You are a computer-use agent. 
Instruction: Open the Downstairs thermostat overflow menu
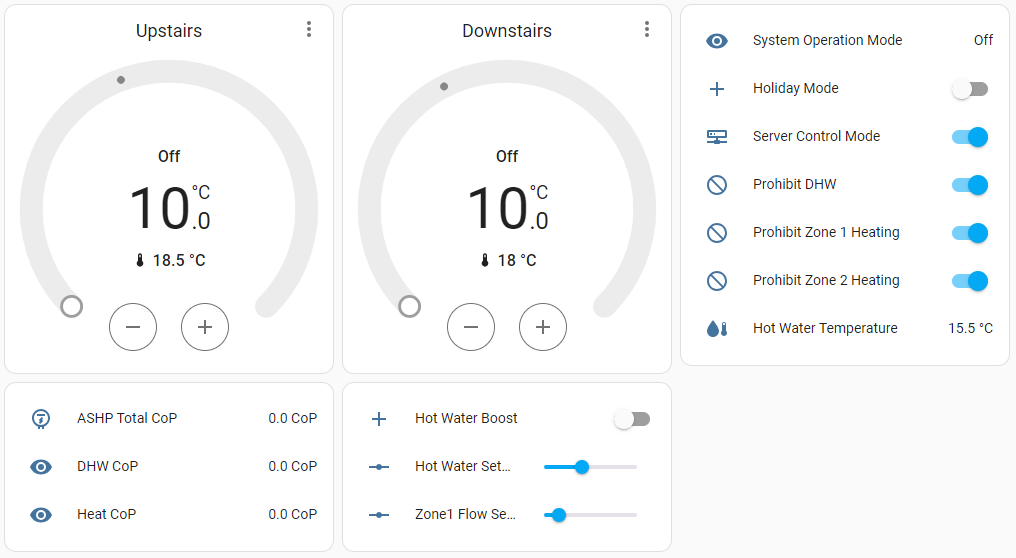click(647, 30)
